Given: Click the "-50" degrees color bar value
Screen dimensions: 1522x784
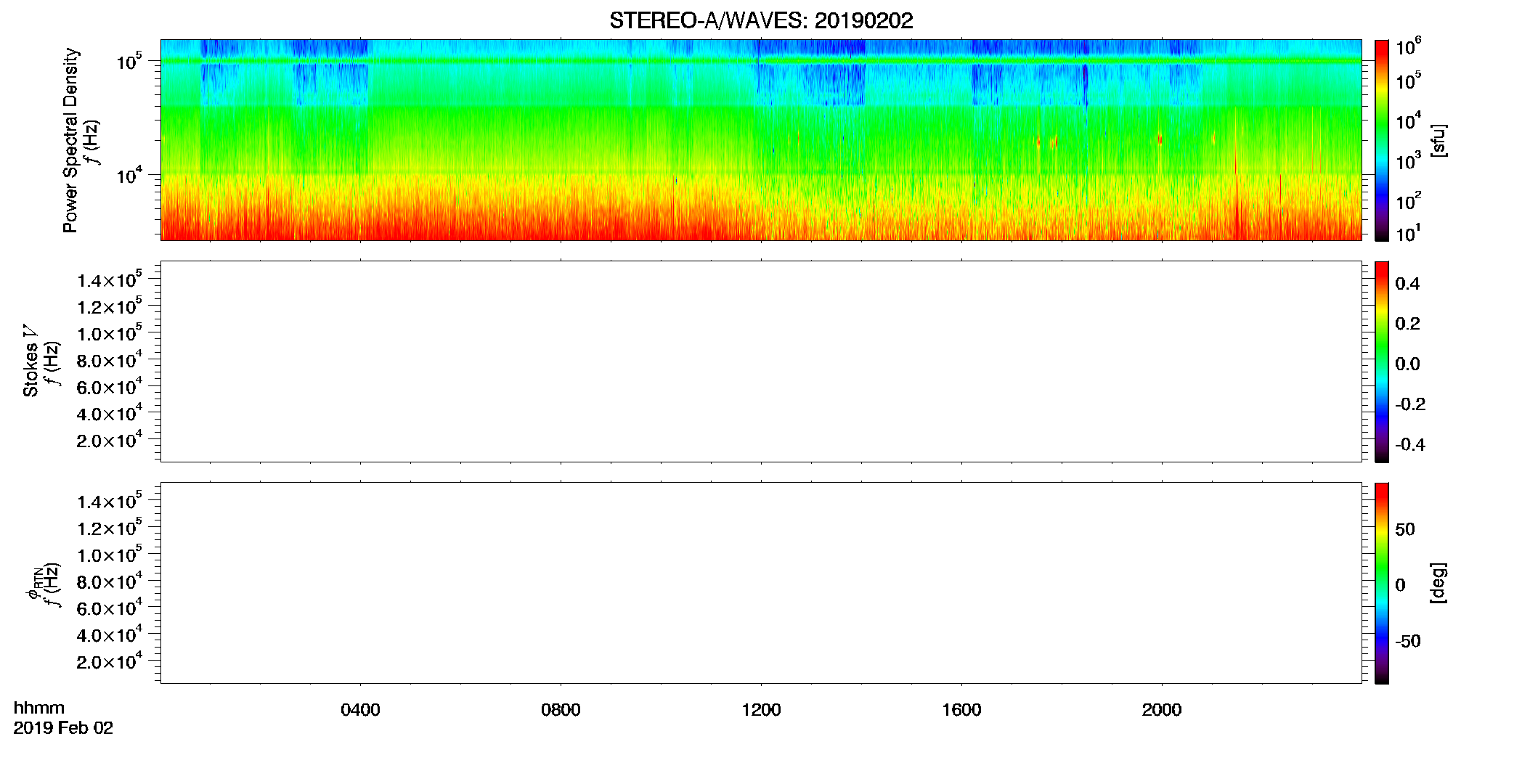Looking at the screenshot, I should (1408, 642).
